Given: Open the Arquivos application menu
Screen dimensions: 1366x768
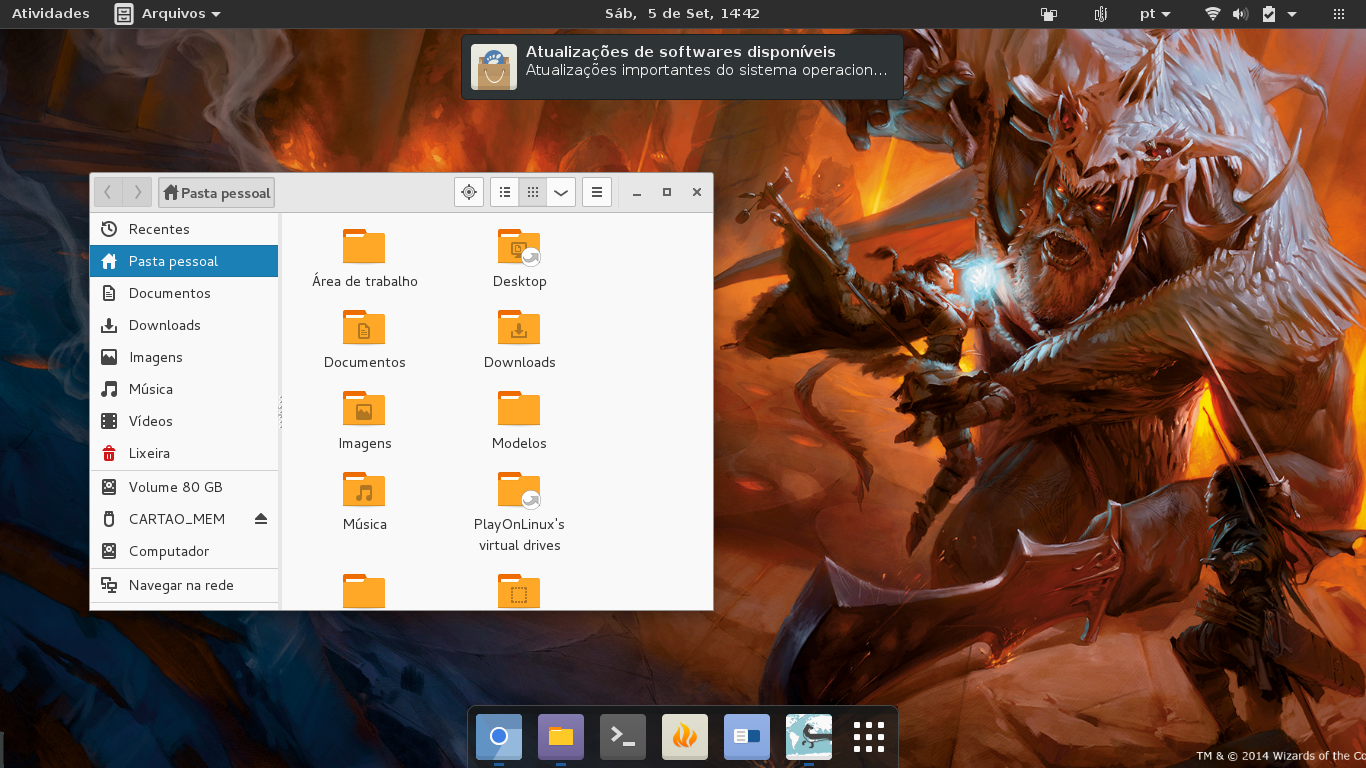Looking at the screenshot, I should coord(168,14).
